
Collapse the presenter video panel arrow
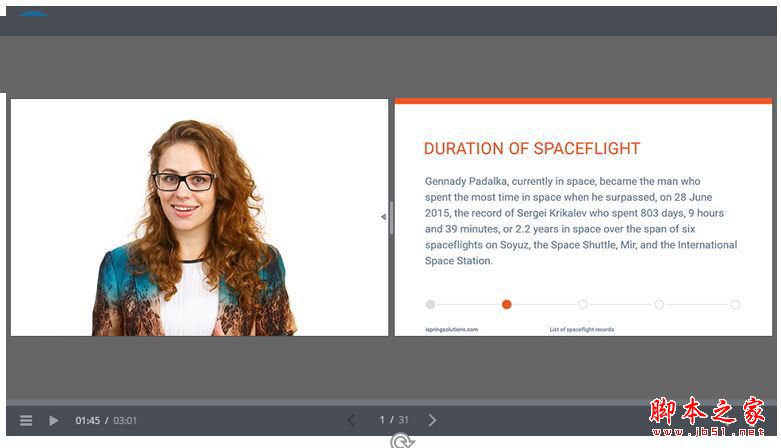coord(383,217)
